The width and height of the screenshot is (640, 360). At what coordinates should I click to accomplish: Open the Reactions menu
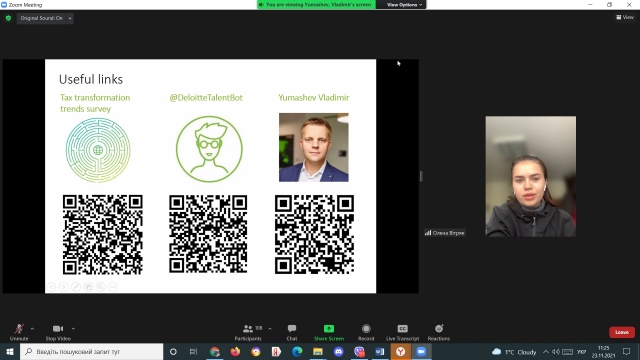pos(439,332)
